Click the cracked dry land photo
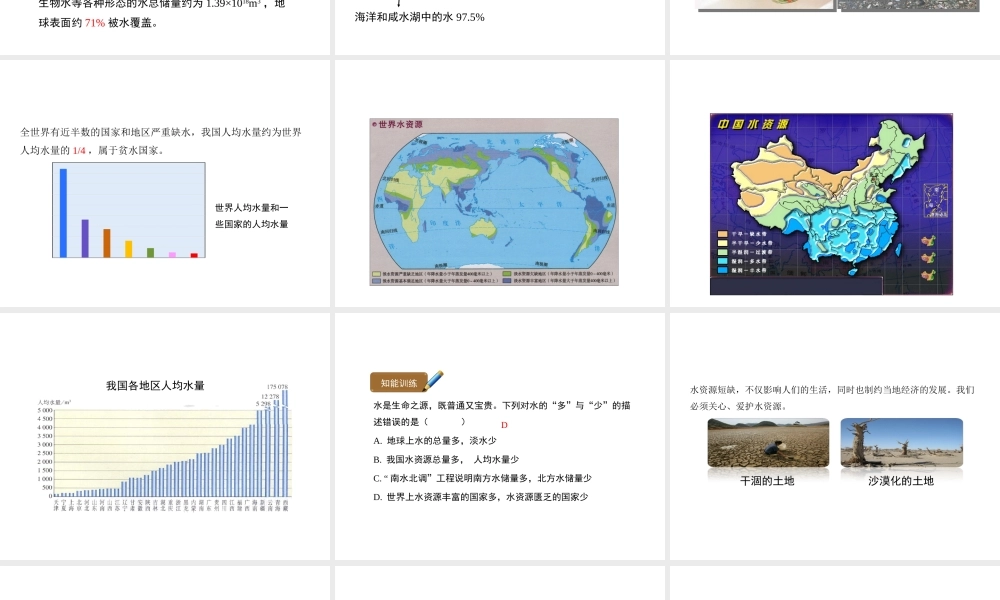The image size is (1000, 600). click(x=768, y=443)
